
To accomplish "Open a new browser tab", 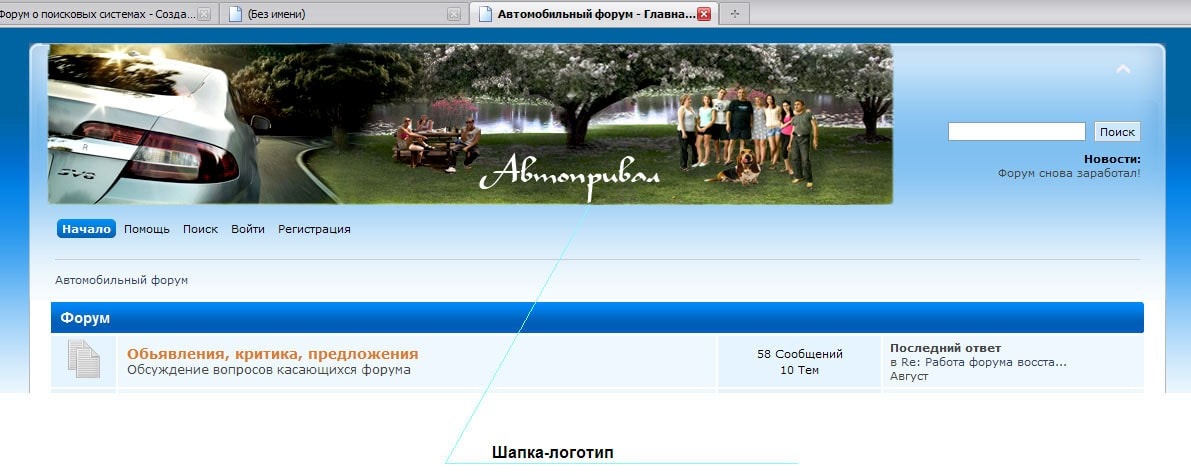I will click(734, 14).
